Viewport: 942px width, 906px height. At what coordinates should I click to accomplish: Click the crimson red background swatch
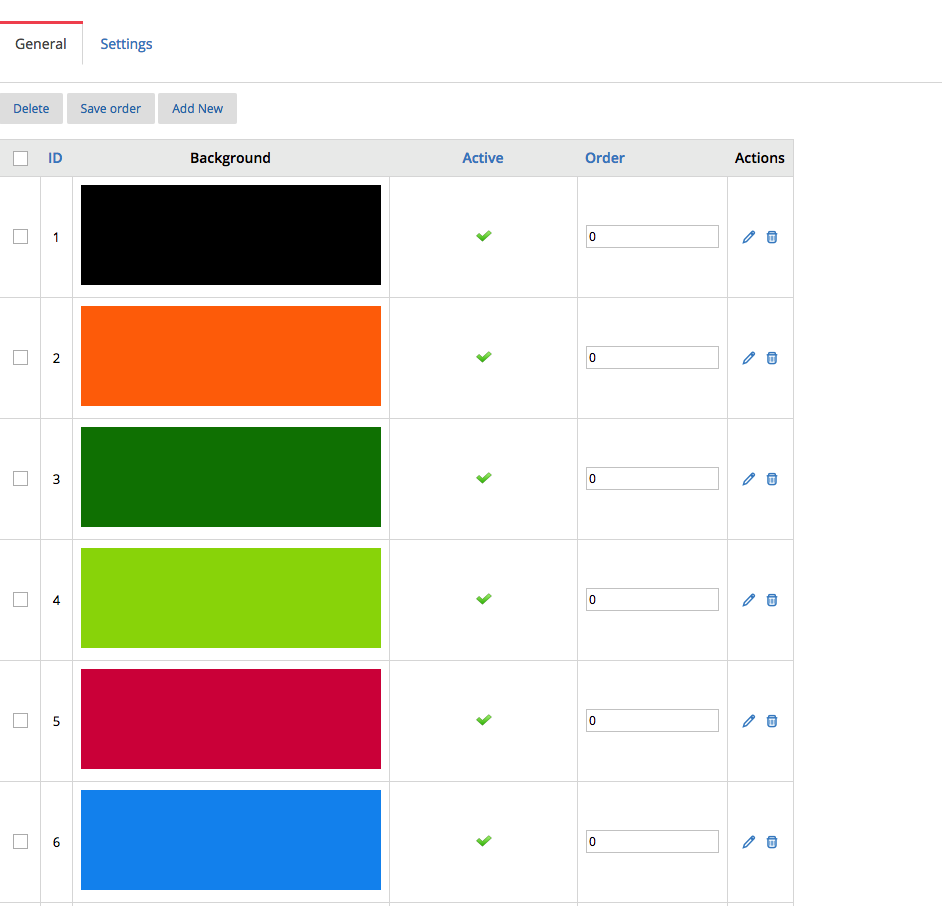pos(231,719)
